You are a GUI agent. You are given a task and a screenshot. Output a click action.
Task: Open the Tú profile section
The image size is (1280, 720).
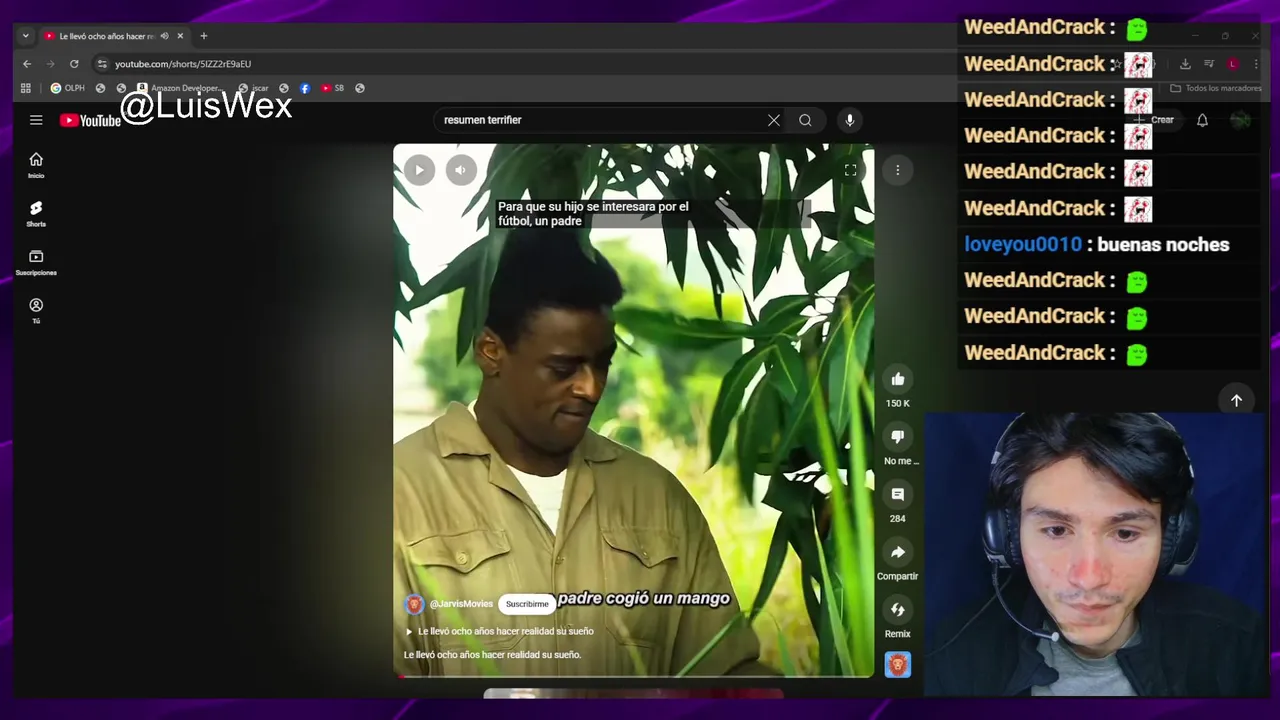click(x=36, y=311)
